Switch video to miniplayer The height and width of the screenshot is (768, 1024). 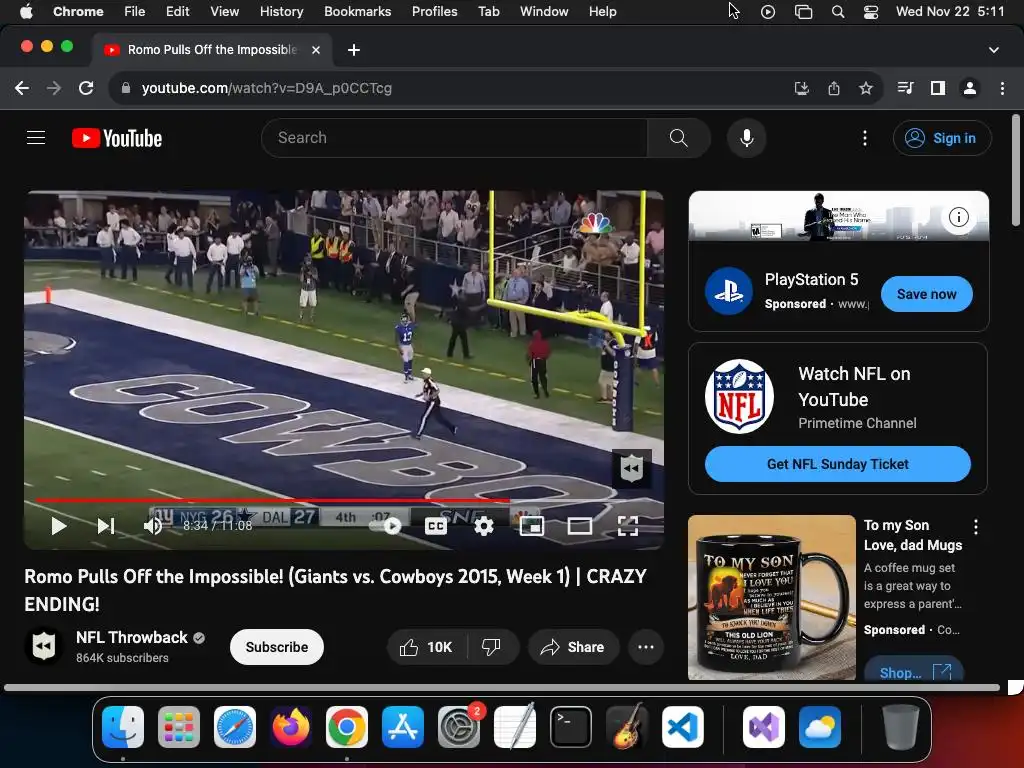point(532,526)
